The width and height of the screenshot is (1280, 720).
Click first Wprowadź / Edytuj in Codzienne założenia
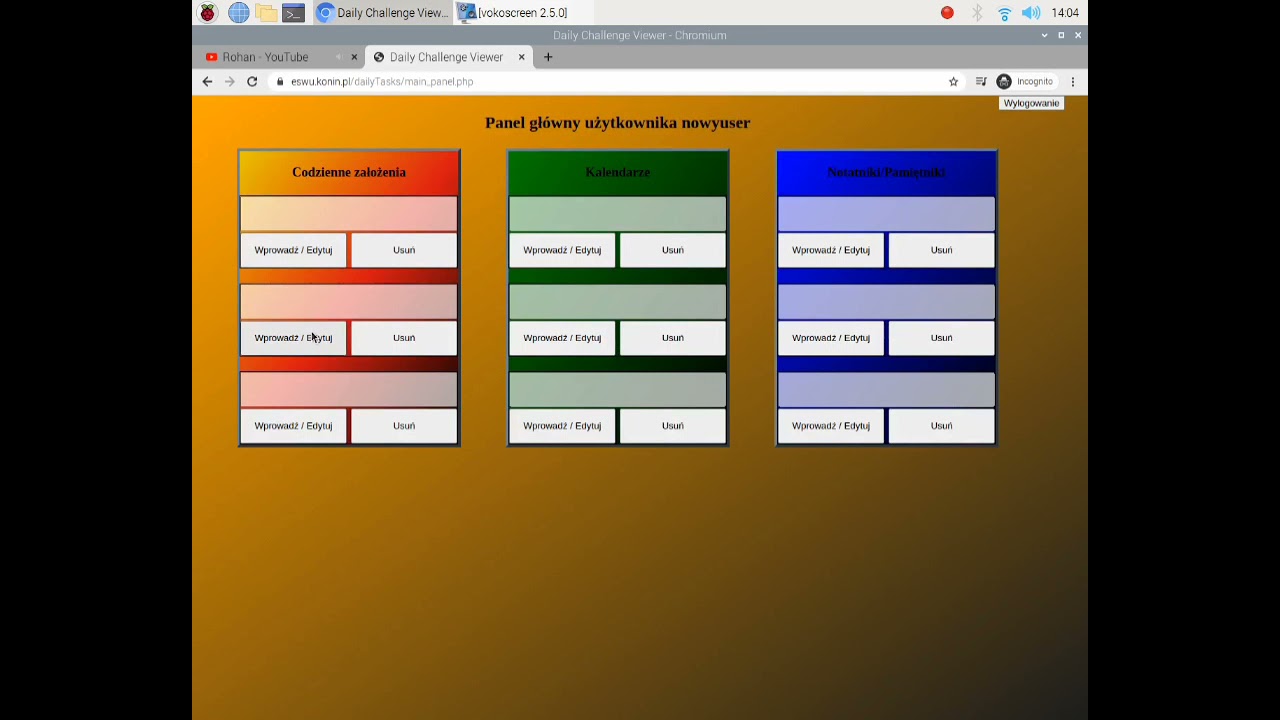[293, 250]
